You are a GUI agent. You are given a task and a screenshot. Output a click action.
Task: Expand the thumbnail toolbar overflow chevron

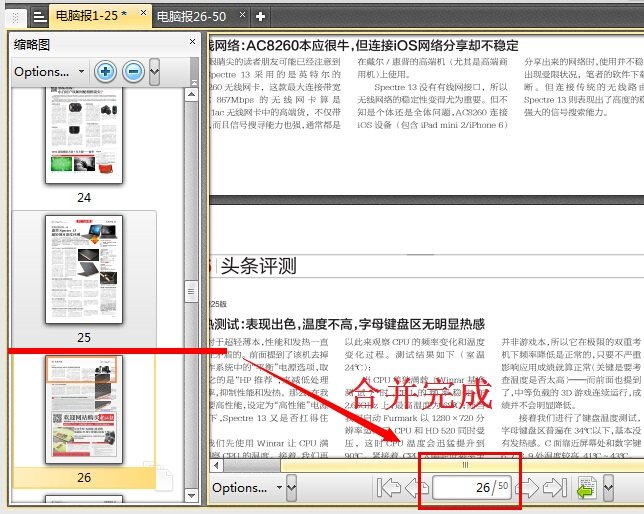[154, 71]
